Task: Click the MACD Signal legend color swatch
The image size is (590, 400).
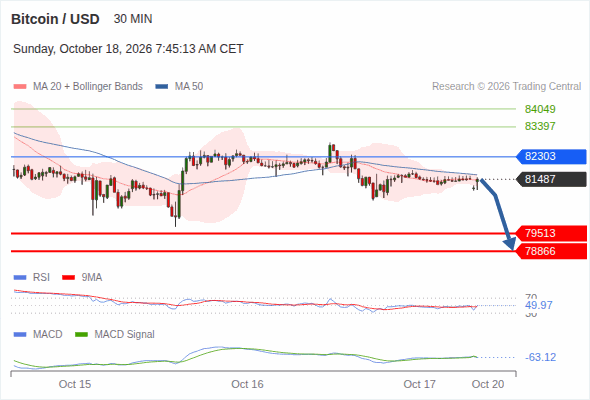Action: (81, 335)
